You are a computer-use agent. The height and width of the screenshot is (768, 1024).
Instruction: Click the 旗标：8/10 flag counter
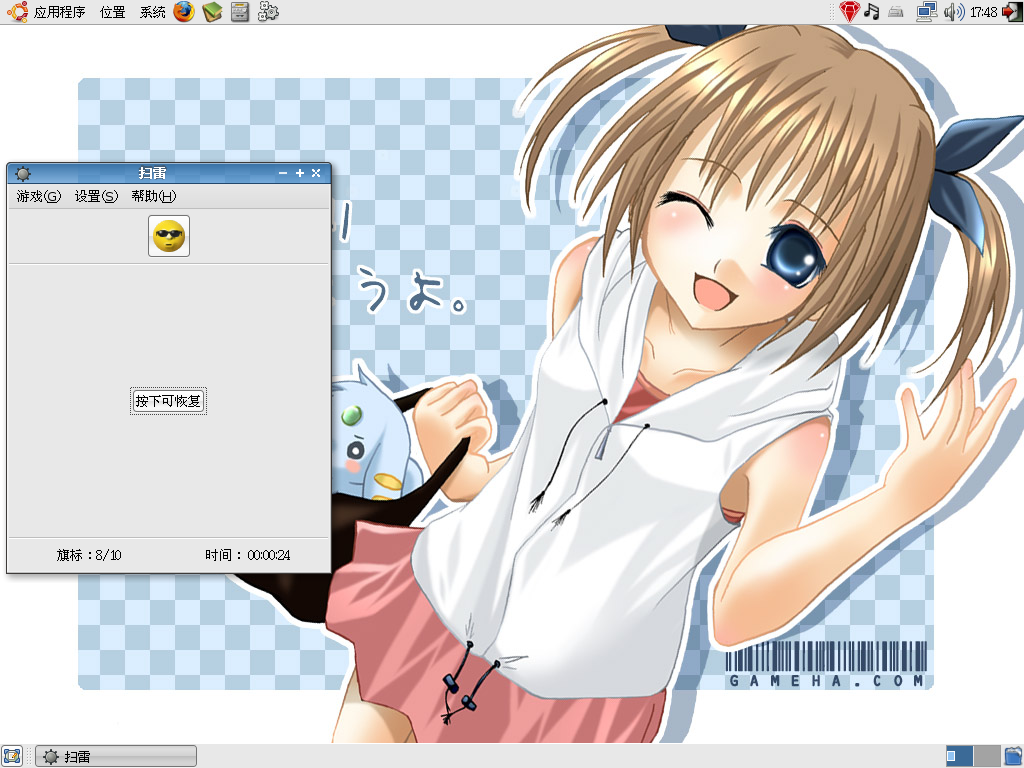[89, 555]
